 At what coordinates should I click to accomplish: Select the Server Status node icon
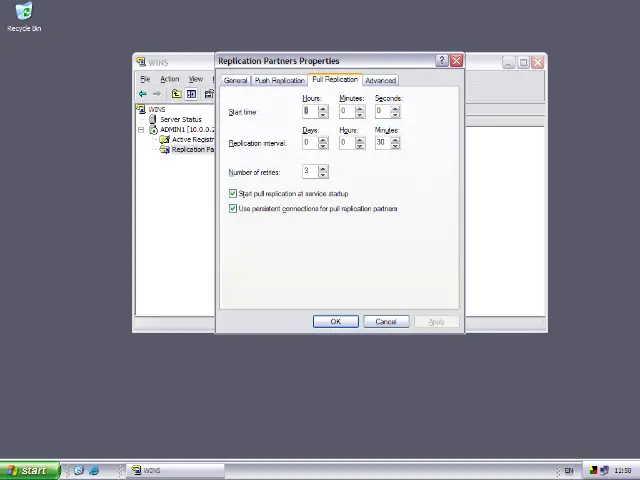coord(154,119)
